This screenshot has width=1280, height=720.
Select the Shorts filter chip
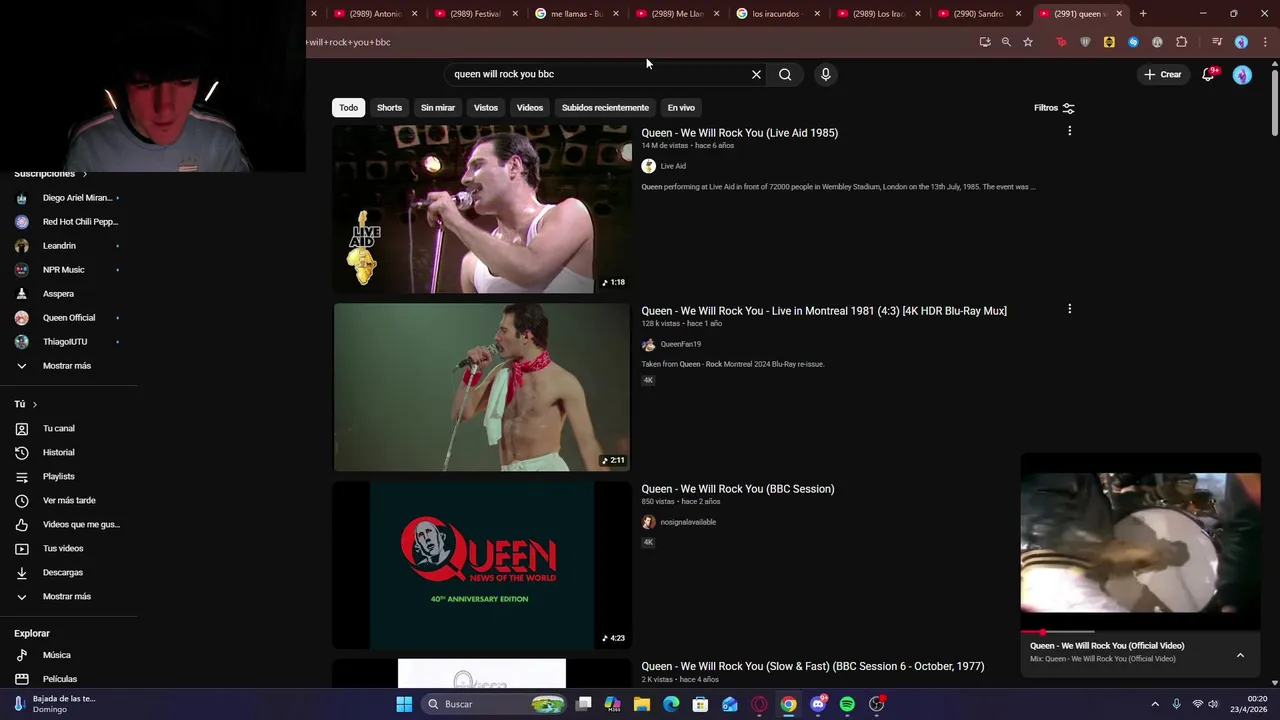pyautogui.click(x=389, y=108)
